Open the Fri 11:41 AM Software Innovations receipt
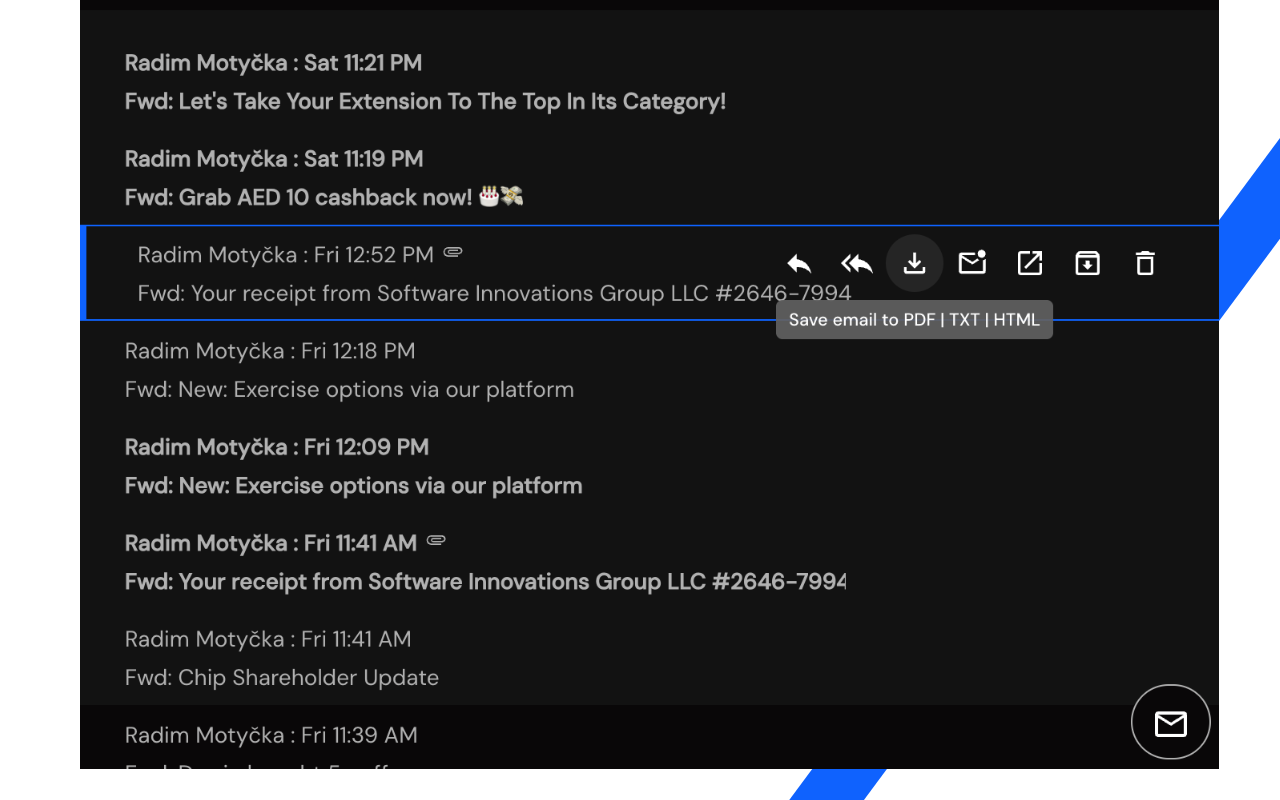This screenshot has height=800, width=1280. pyautogui.click(x=485, y=581)
